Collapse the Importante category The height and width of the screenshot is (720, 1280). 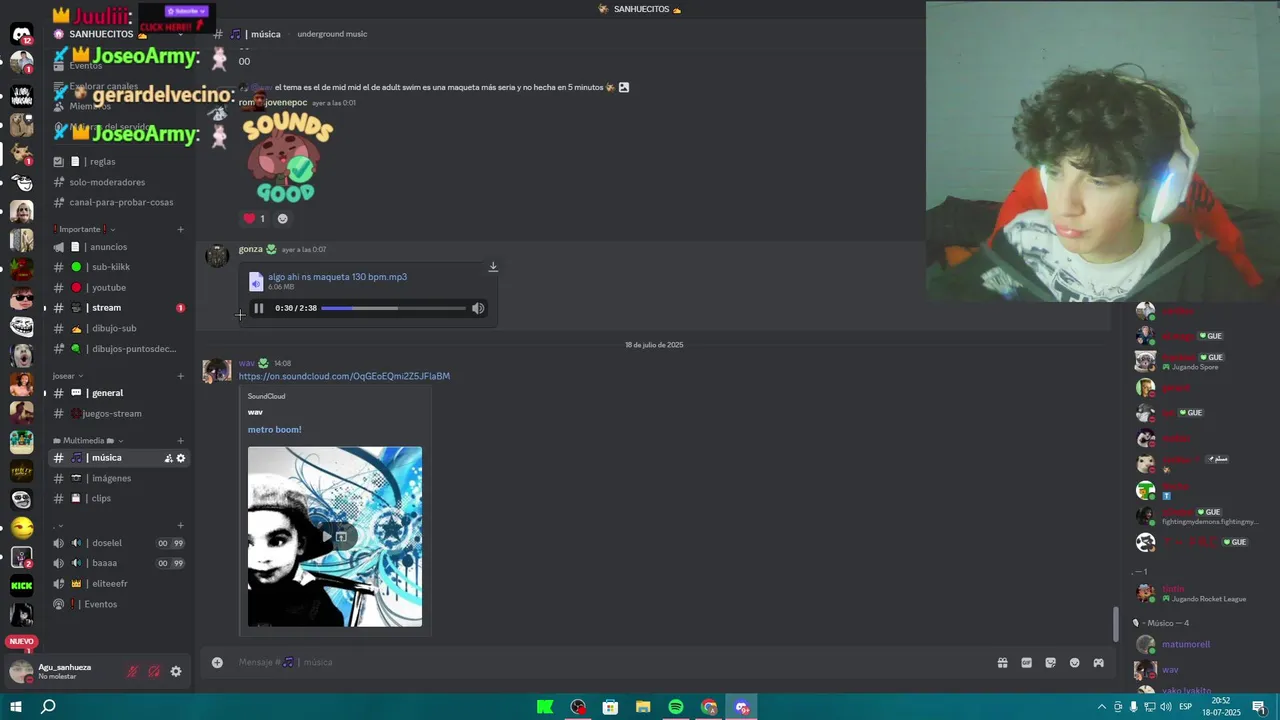pyautogui.click(x=84, y=229)
